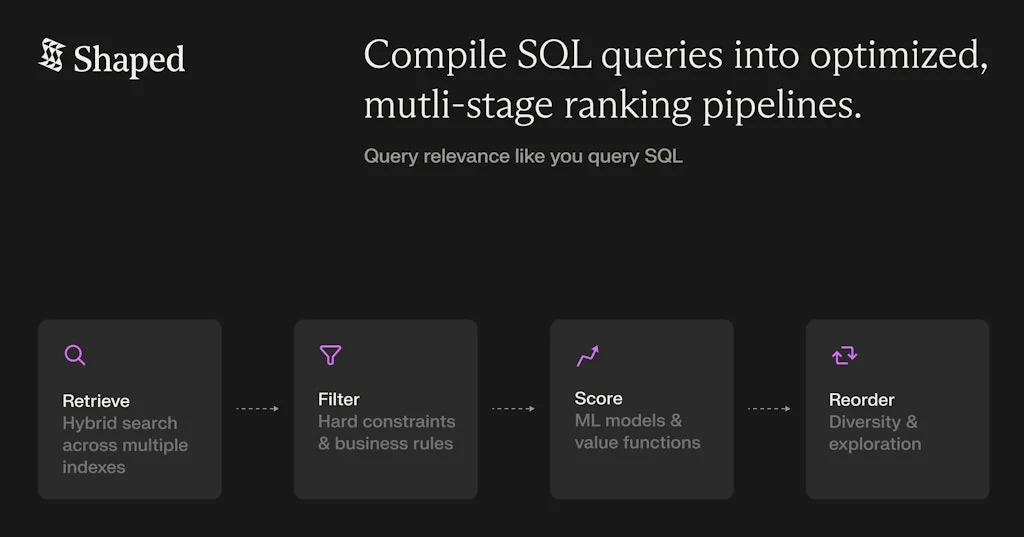Click the funnel icon in Filter card
The image size is (1024, 537).
click(330, 355)
